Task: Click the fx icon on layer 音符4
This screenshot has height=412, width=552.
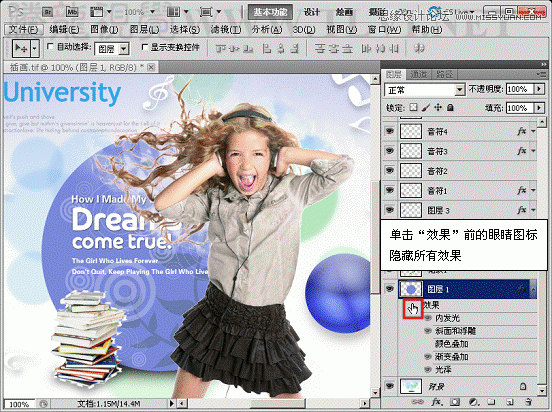Action: pyautogui.click(x=522, y=131)
